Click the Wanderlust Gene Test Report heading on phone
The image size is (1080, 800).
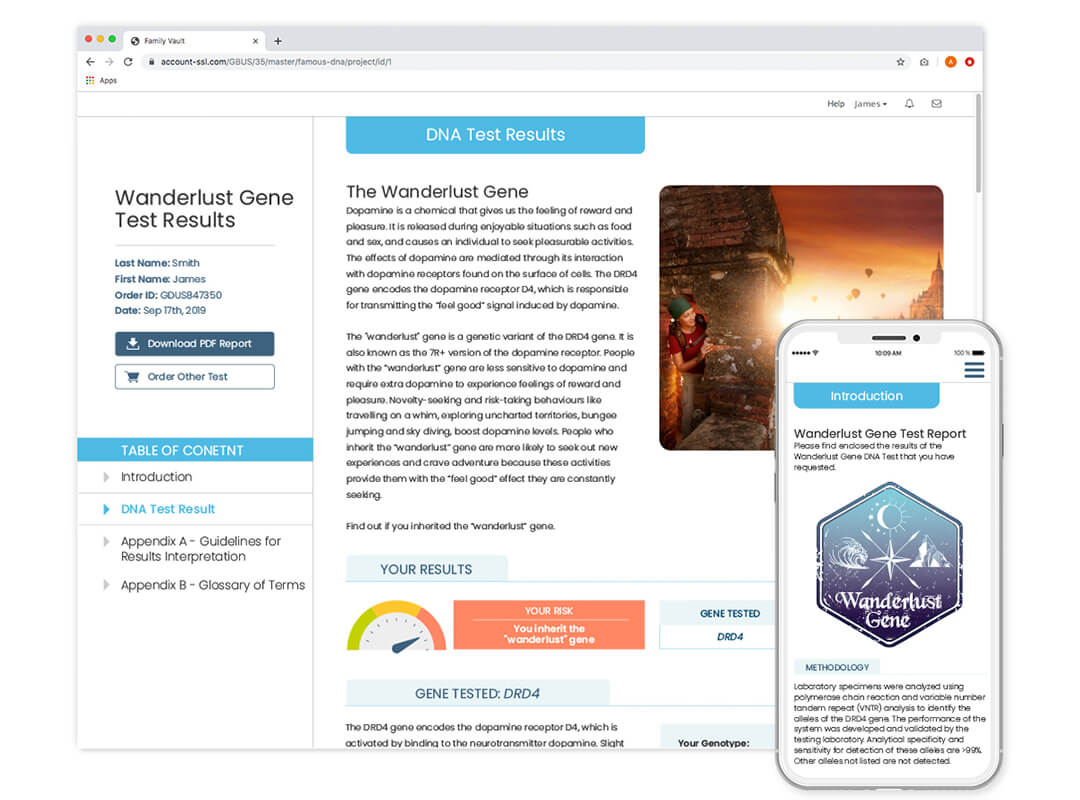(x=880, y=433)
